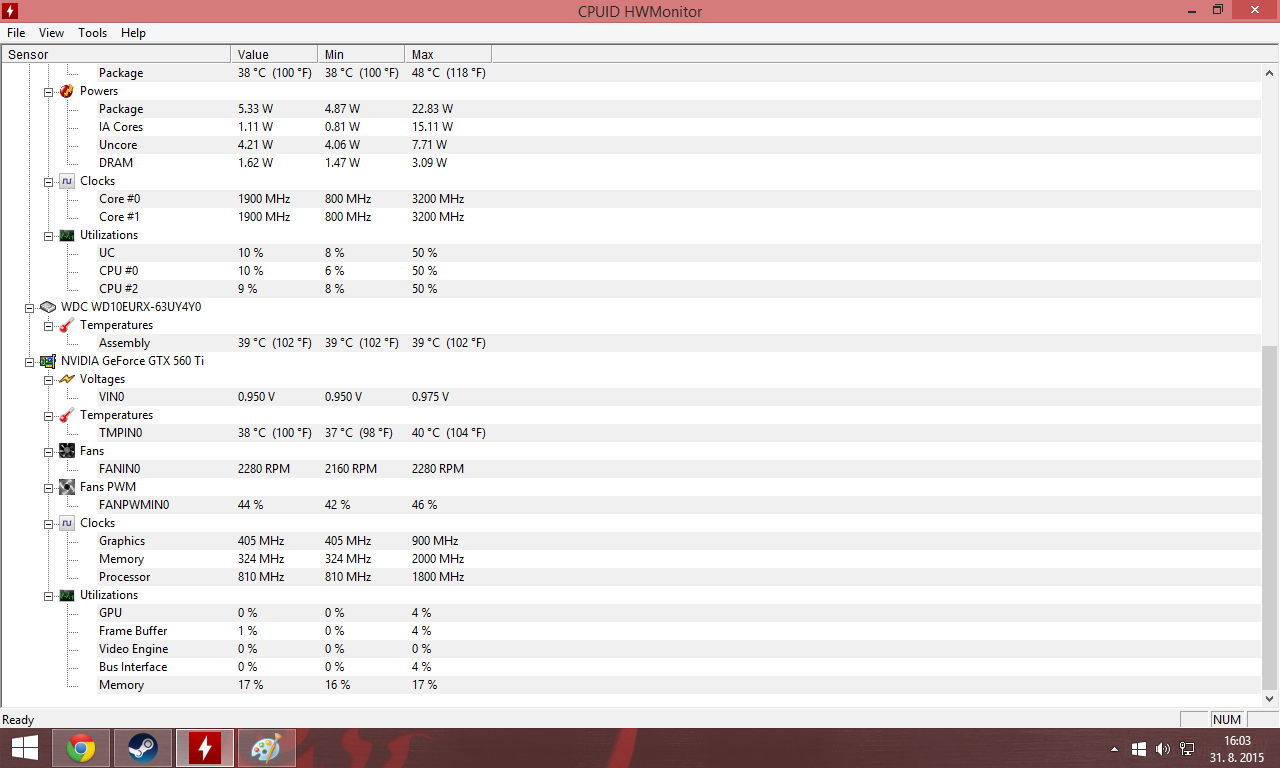Collapse the NVIDIA GeForce GTX 560 Ti node
This screenshot has height=768, width=1280.
[x=29, y=361]
